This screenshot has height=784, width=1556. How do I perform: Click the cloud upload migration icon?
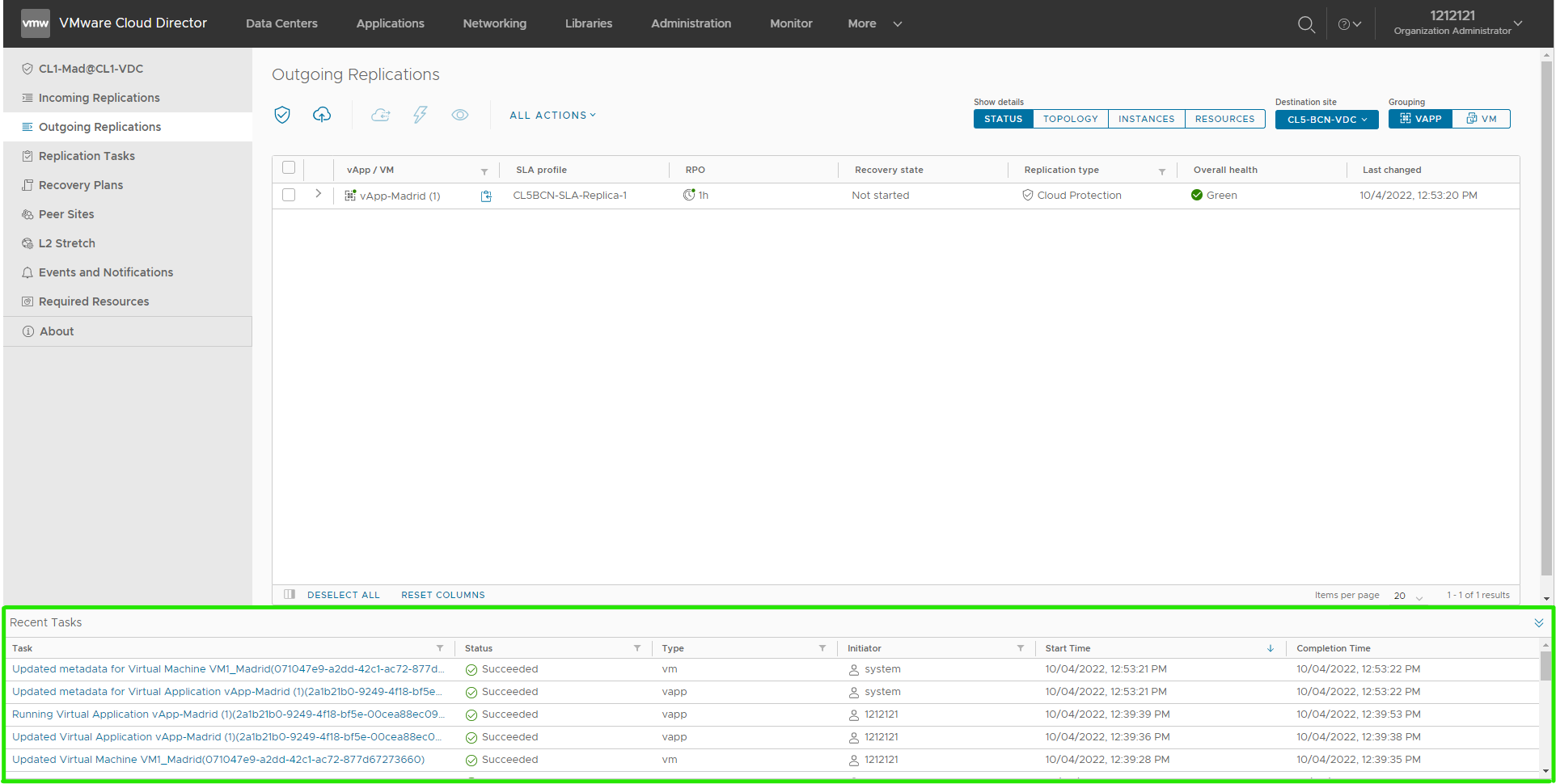(x=322, y=115)
